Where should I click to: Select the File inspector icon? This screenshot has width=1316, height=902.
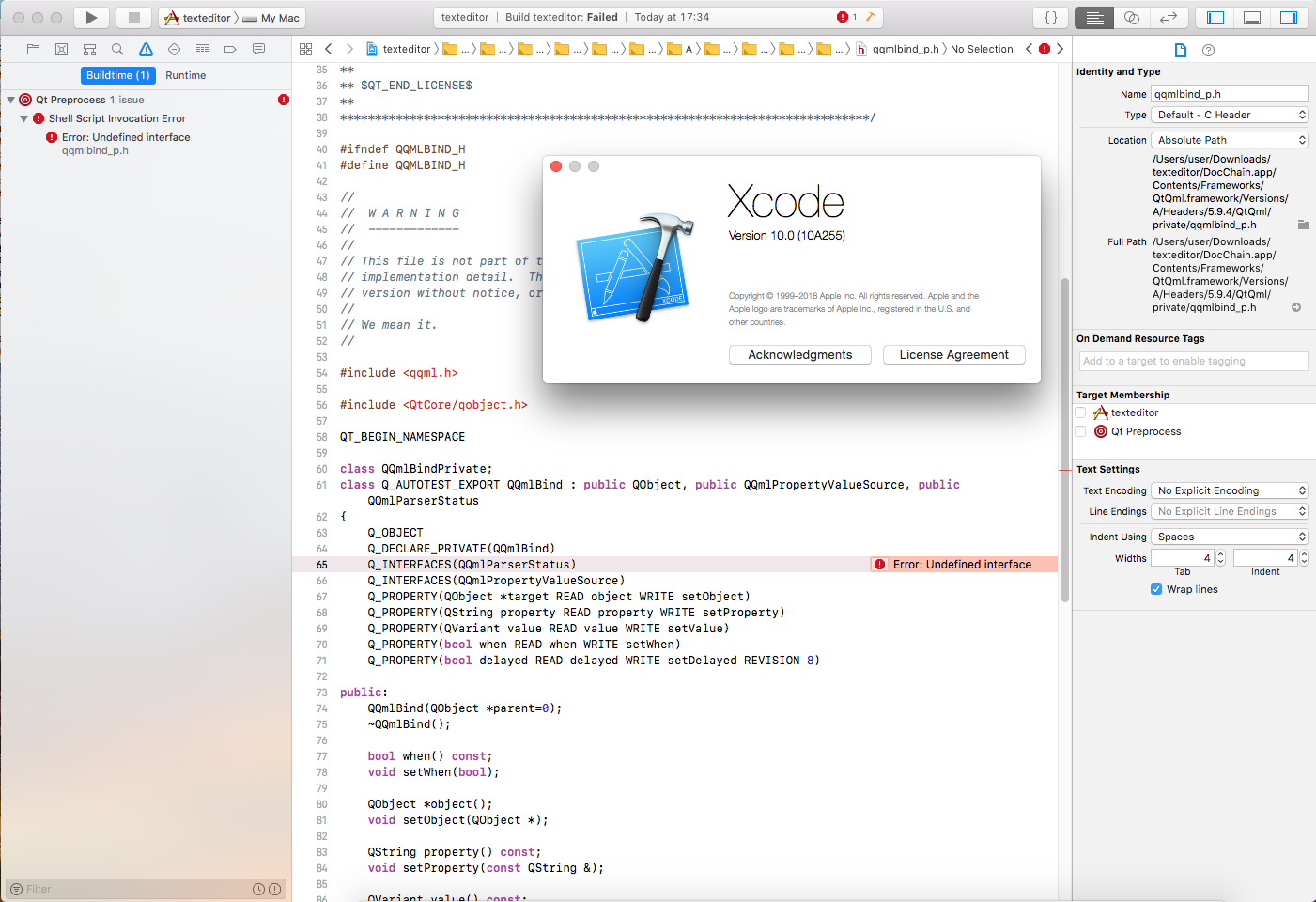coord(1181,50)
